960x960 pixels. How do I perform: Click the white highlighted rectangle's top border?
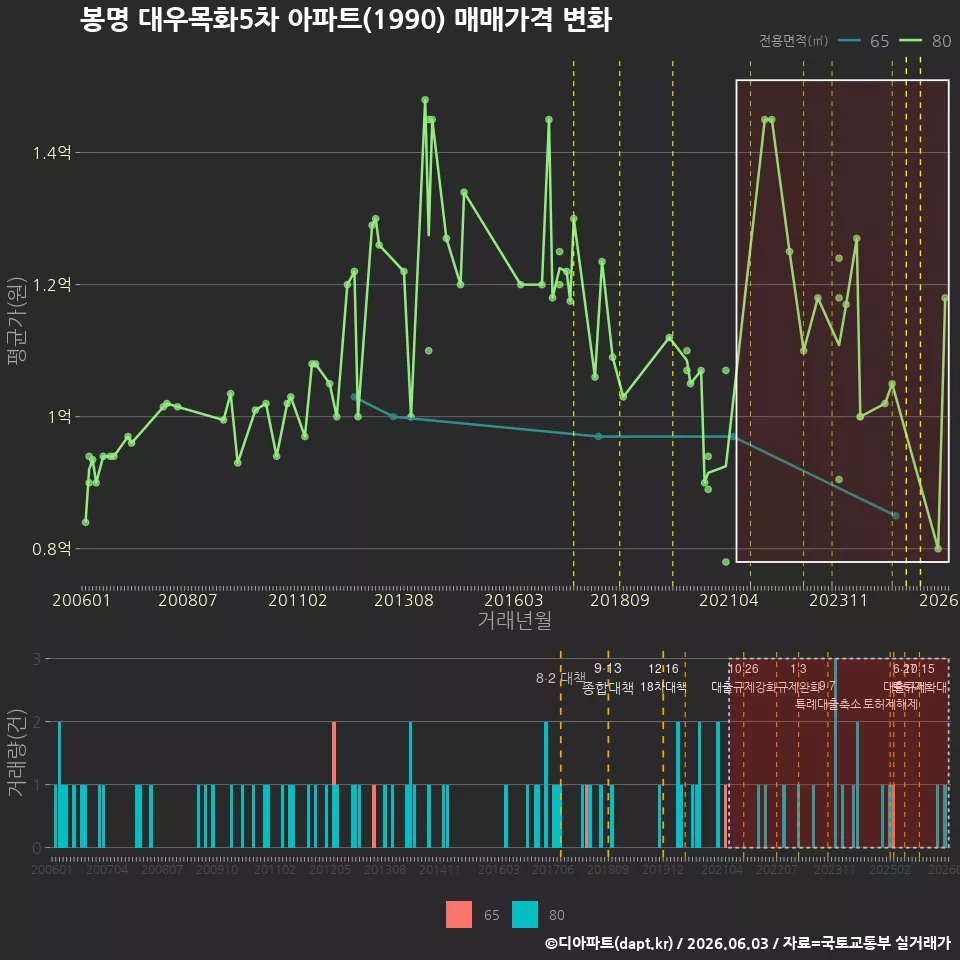tap(842, 80)
